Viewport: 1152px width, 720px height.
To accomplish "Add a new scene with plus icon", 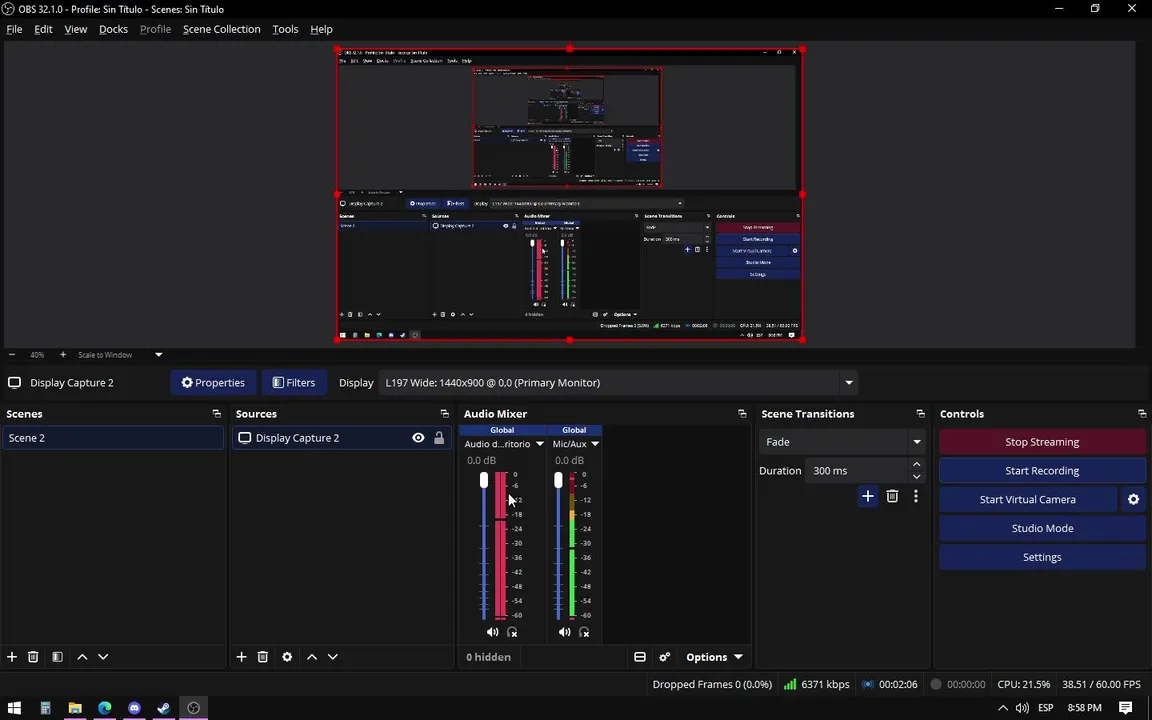I will pyautogui.click(x=12, y=657).
